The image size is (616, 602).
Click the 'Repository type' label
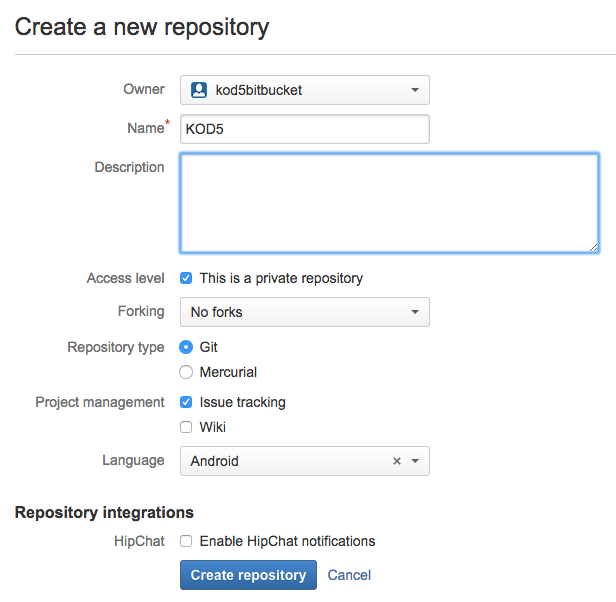(116, 347)
